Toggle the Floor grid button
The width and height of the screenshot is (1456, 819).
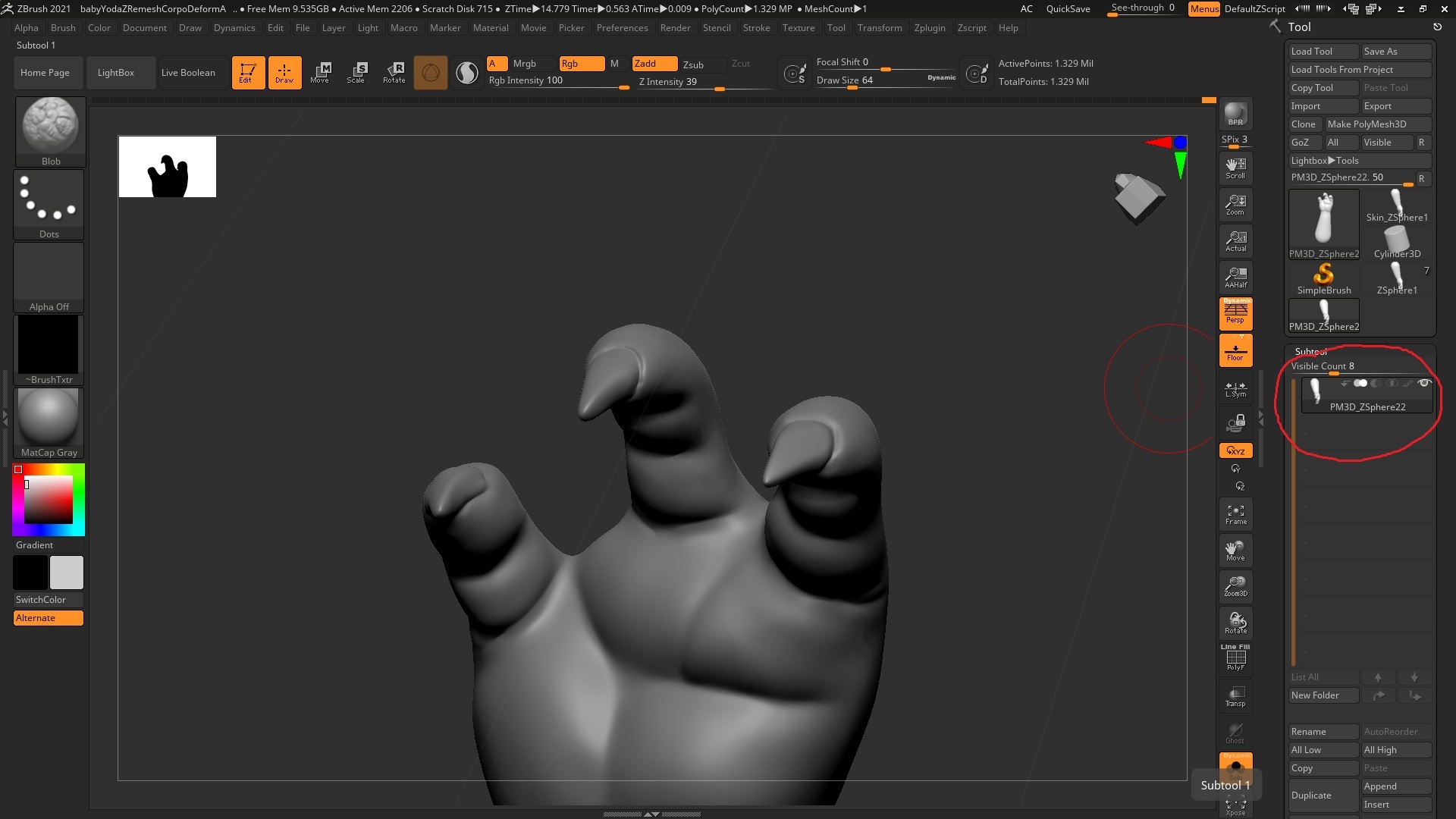[x=1235, y=350]
